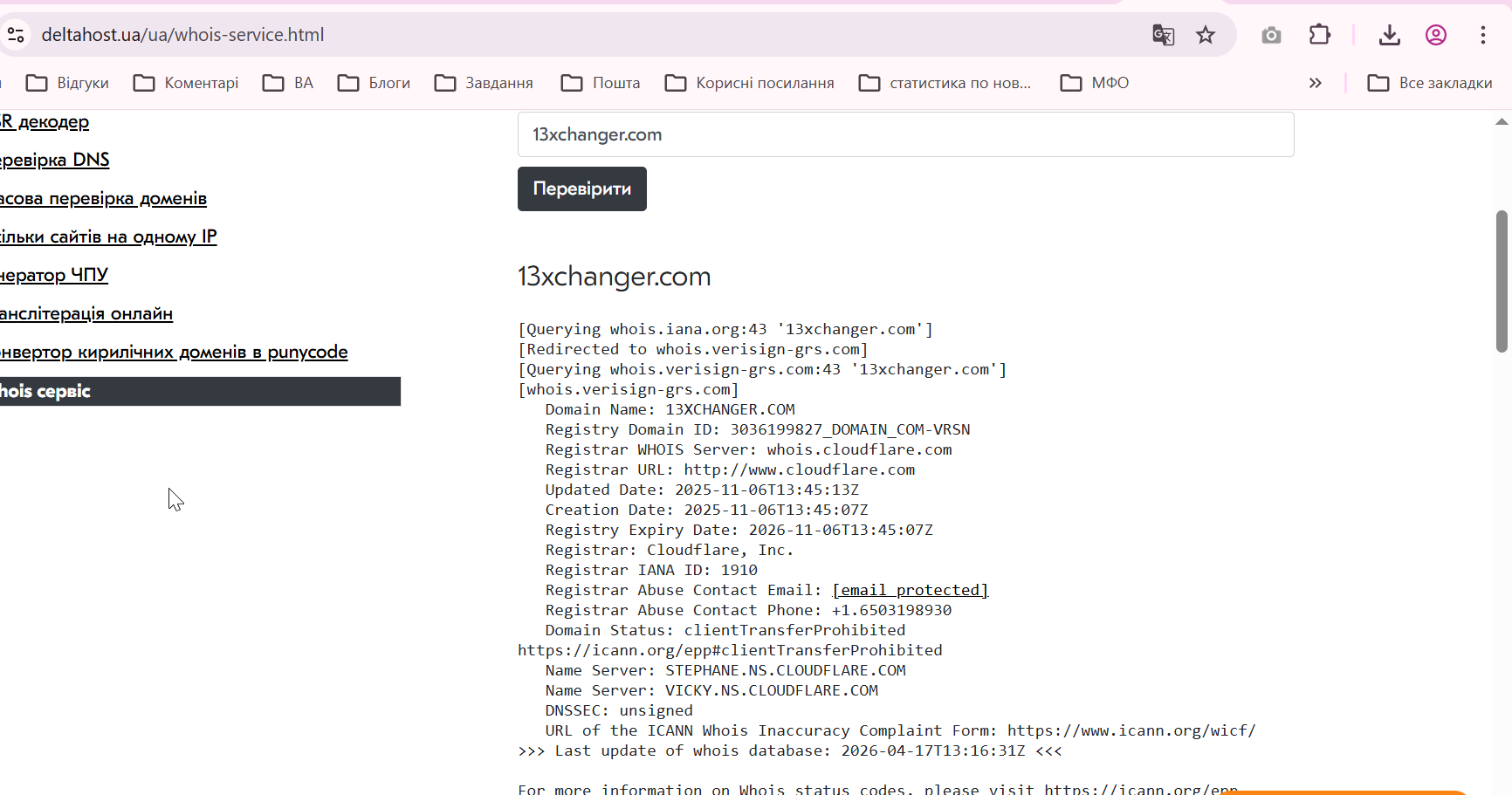The height and width of the screenshot is (795, 1512).
Task: Click the Redirected to whois.verisign-grs.com line
Action: click(693, 349)
